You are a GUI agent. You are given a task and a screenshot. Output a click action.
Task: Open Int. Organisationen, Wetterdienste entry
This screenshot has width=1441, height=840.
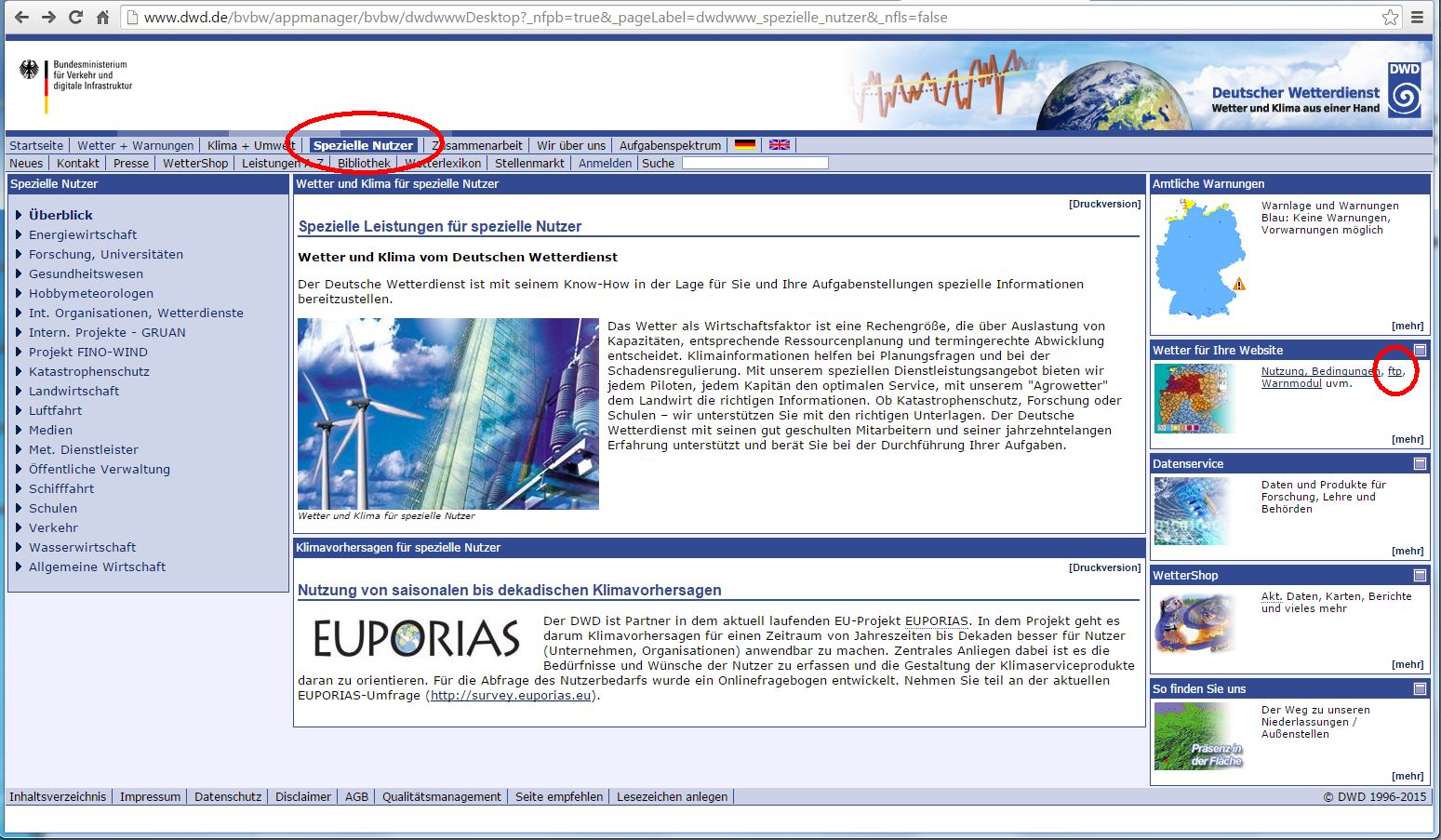coord(136,313)
